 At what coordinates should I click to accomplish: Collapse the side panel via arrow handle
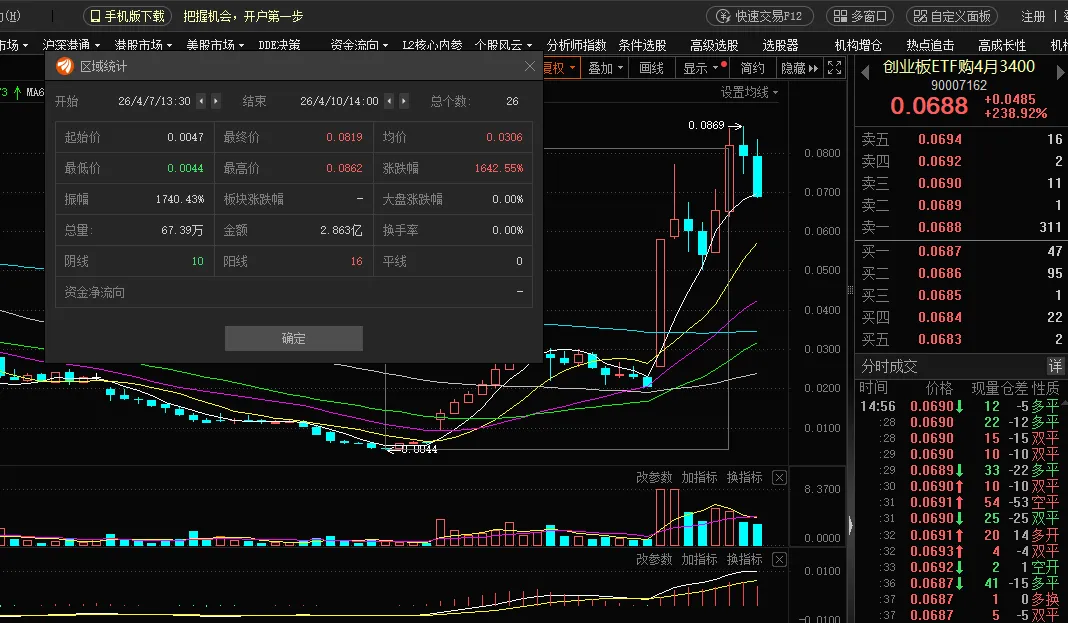(x=850, y=524)
